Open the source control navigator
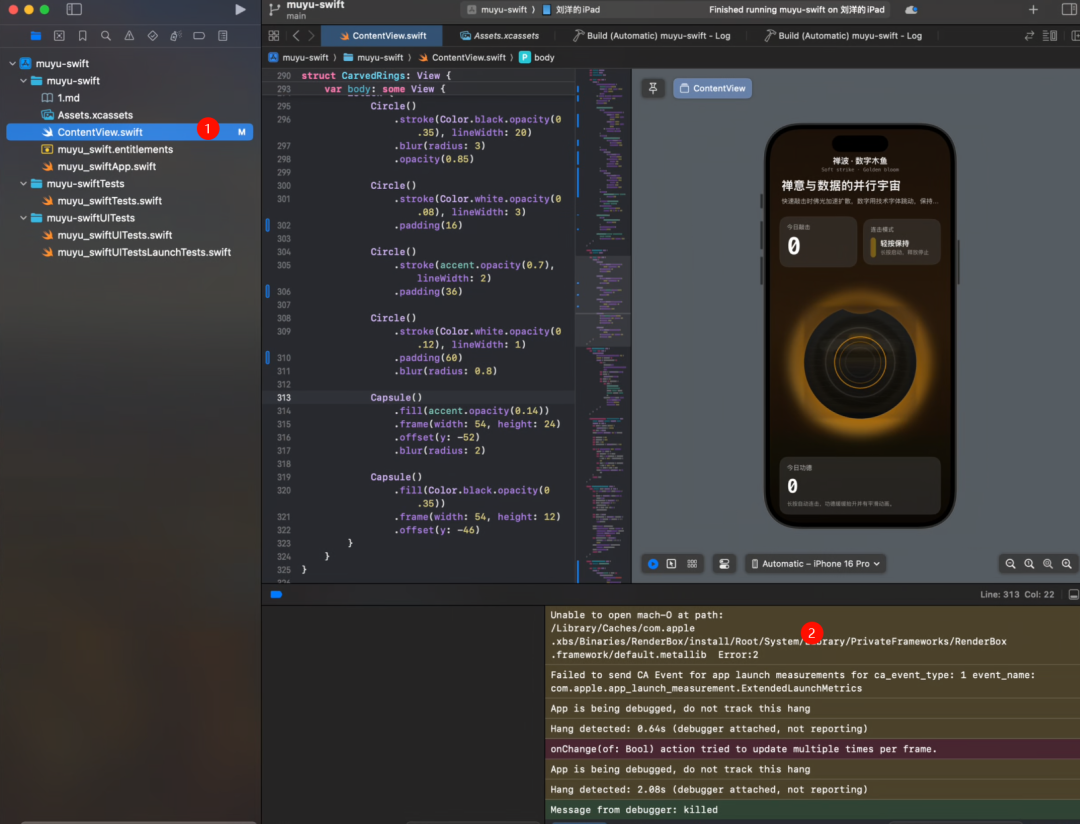The image size is (1080, 824). point(59,36)
